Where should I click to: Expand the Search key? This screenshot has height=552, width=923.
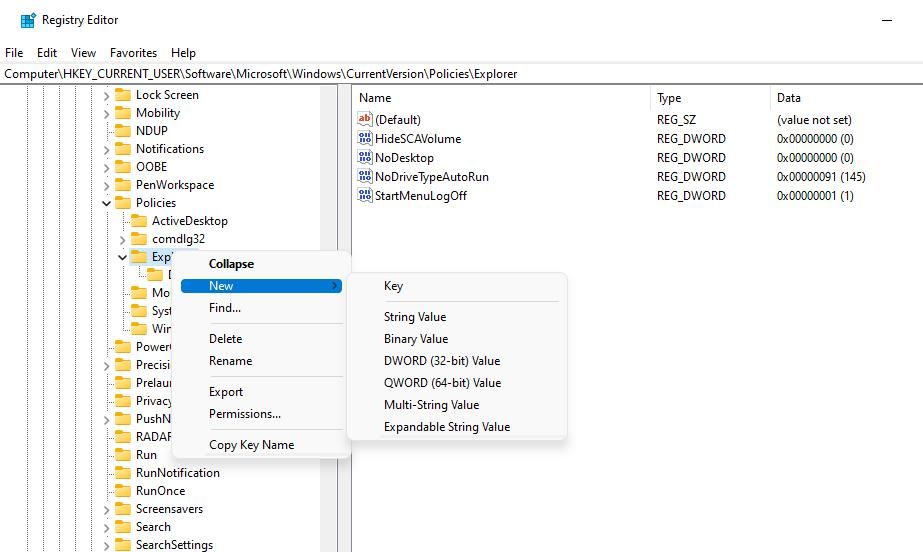coord(107,527)
